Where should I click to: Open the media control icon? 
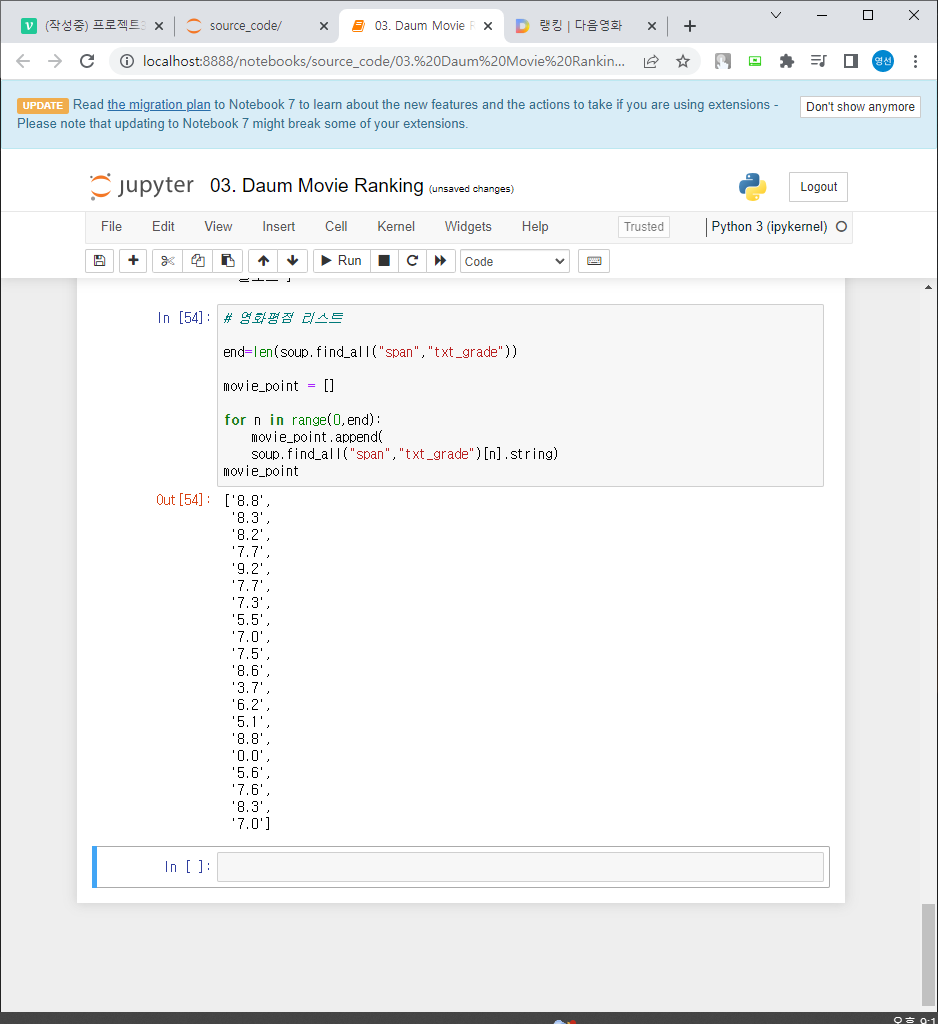[x=818, y=61]
